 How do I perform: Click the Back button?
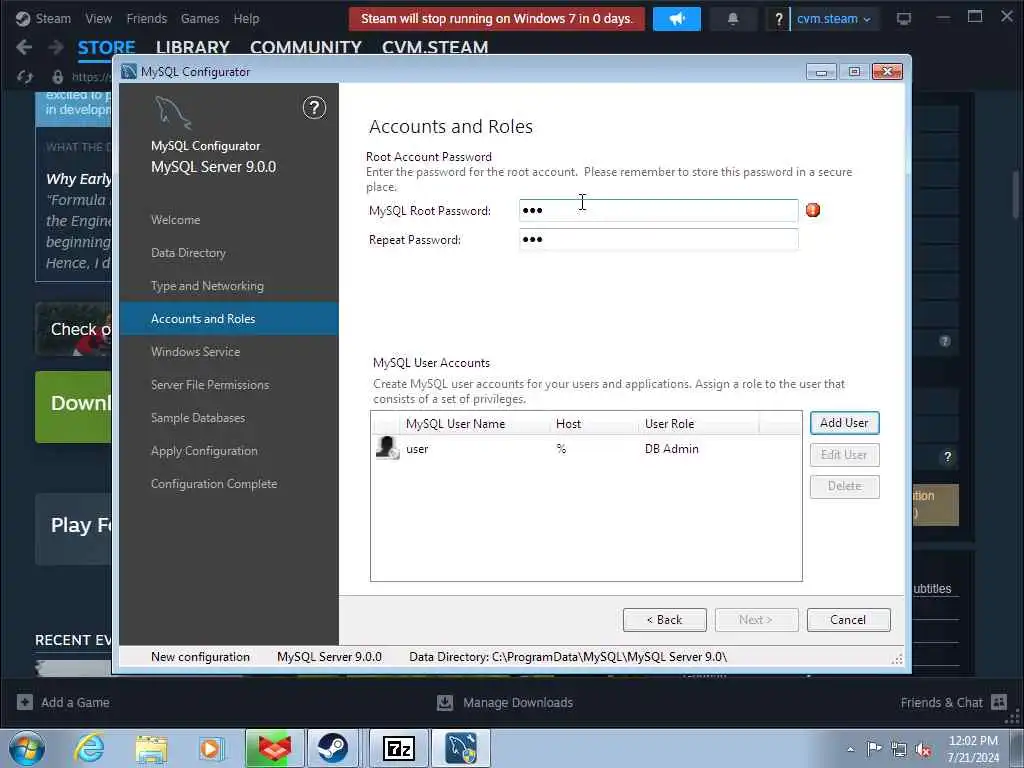point(664,620)
